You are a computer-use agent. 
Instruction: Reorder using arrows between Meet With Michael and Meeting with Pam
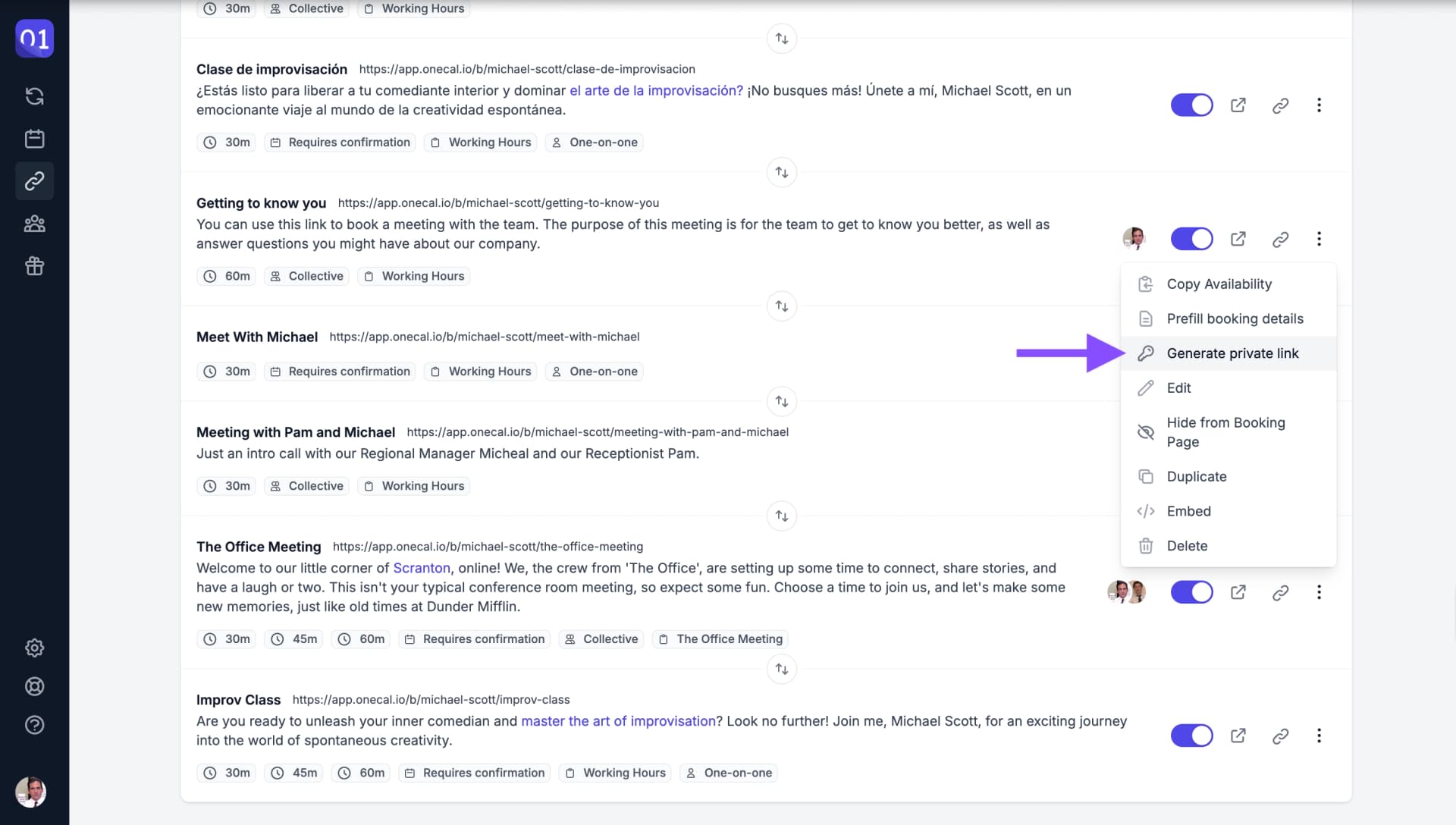[781, 401]
